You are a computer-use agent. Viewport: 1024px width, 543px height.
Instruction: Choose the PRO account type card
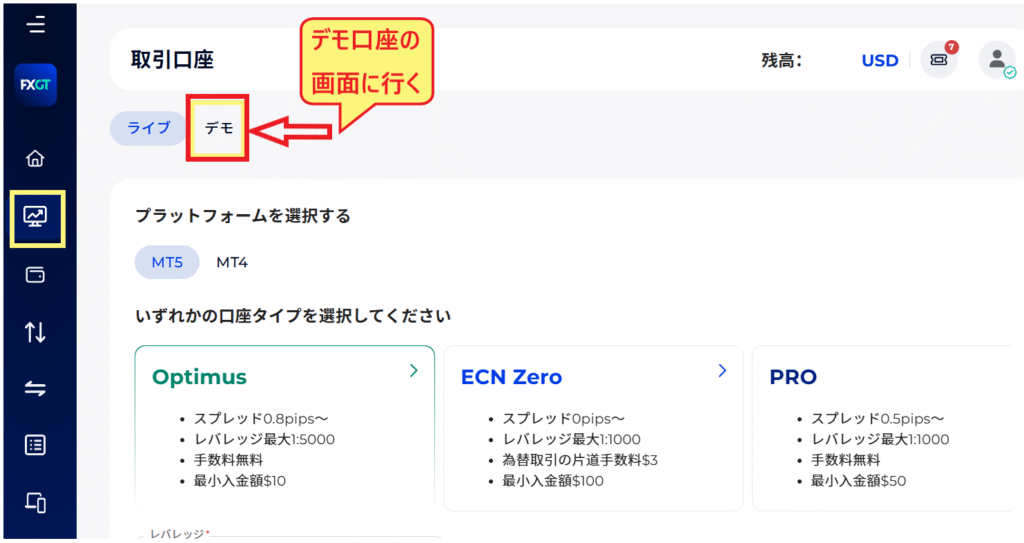click(x=880, y=425)
